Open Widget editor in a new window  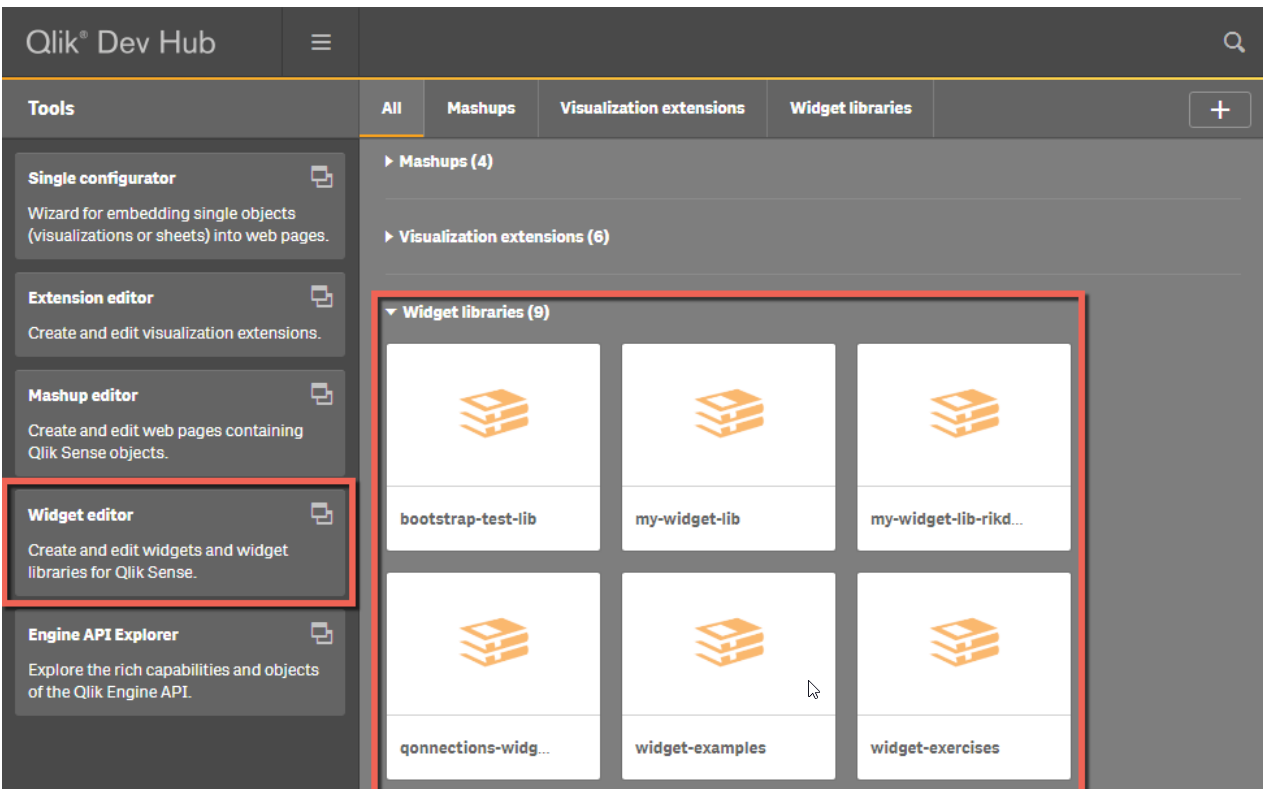pyautogui.click(x=322, y=513)
